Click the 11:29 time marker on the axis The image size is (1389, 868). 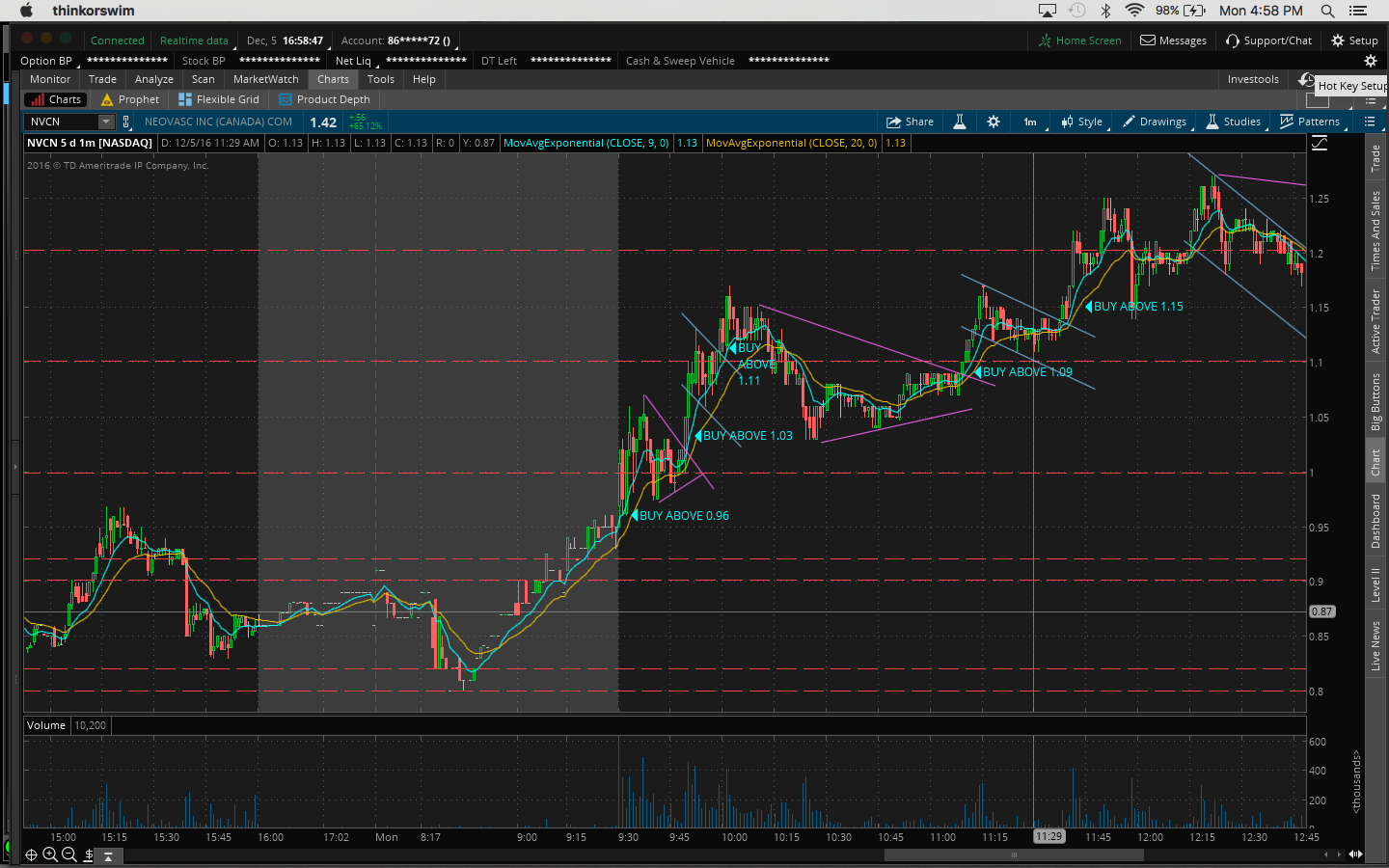pyautogui.click(x=1049, y=836)
